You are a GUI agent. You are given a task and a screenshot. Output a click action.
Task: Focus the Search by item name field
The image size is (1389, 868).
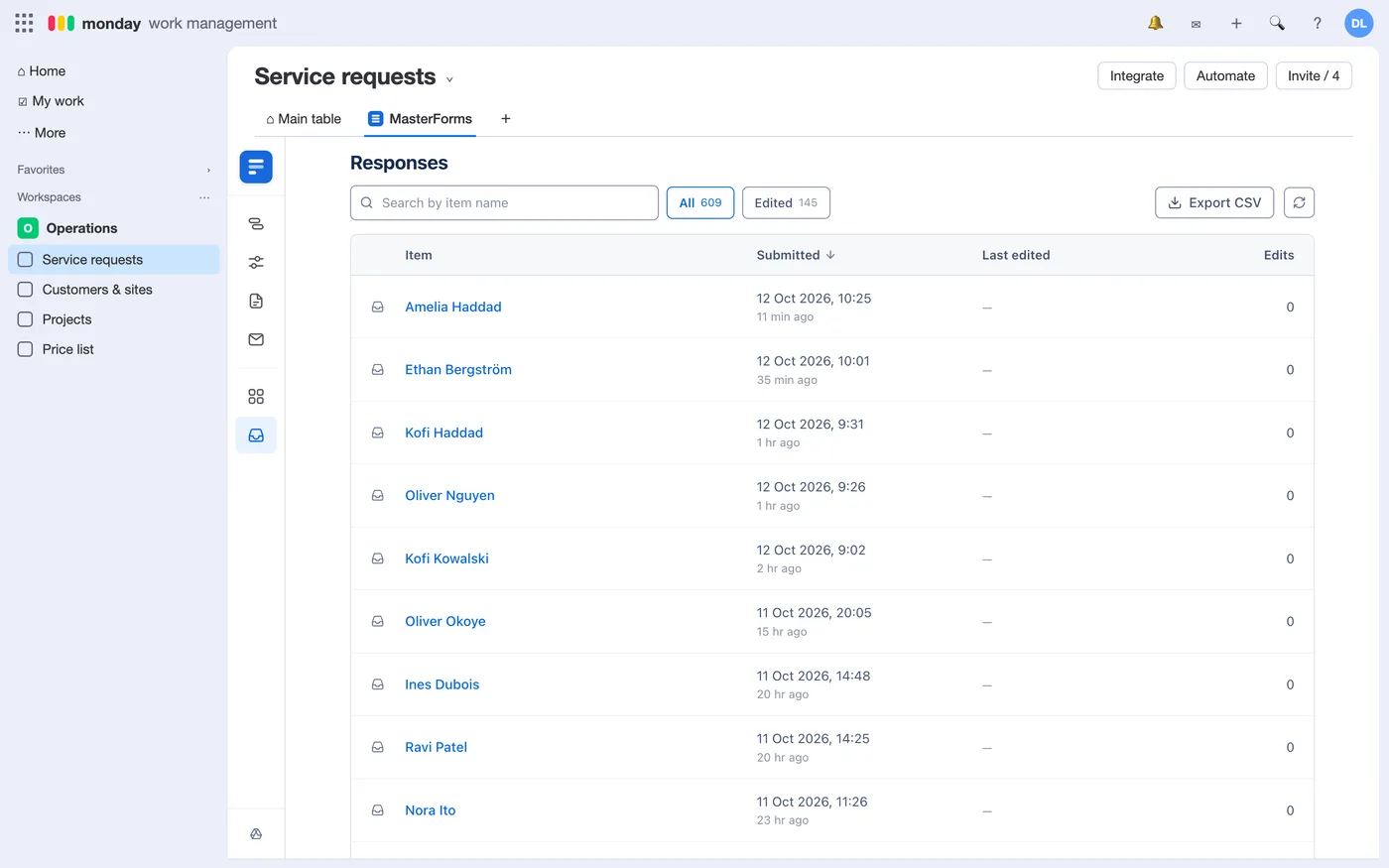(x=504, y=202)
